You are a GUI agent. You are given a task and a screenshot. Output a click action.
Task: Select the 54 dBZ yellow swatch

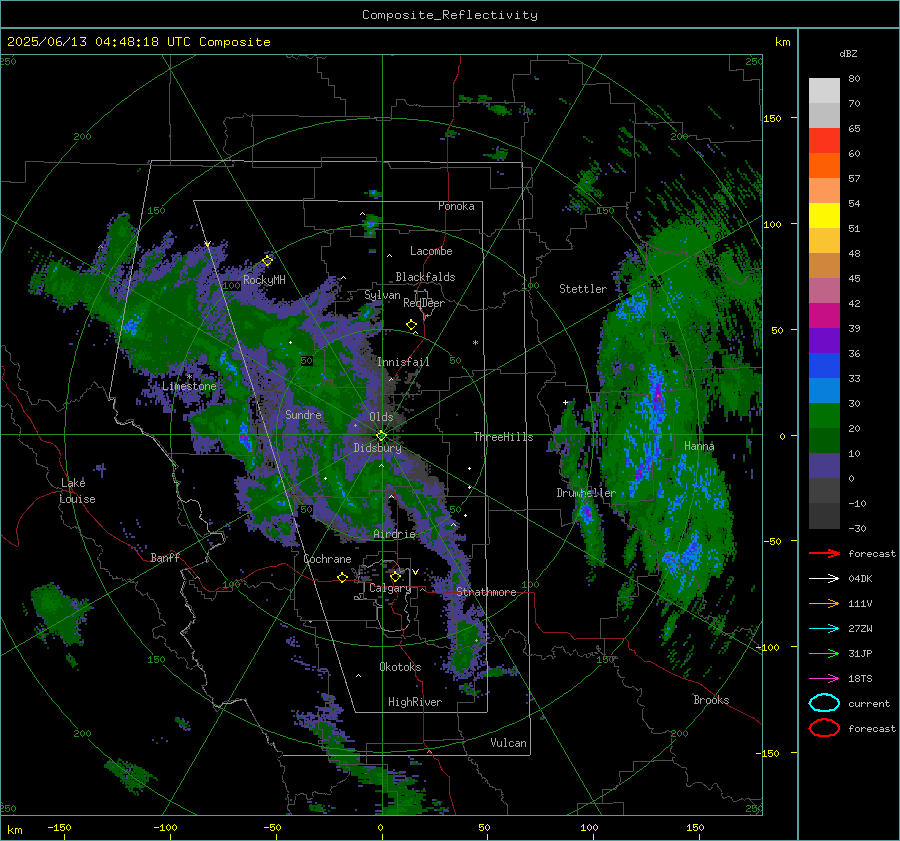[824, 215]
